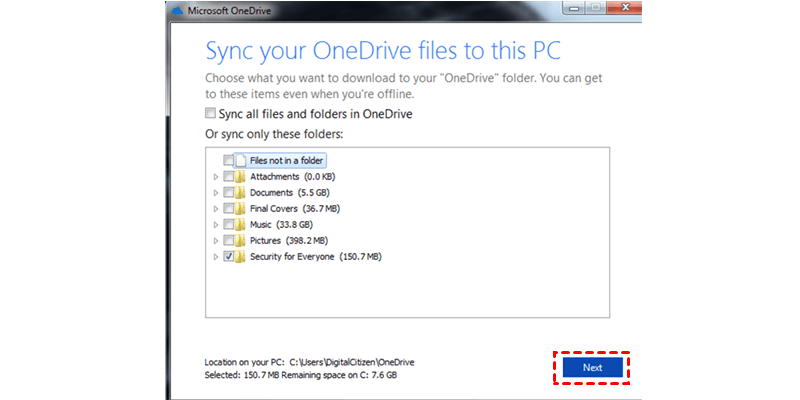Click the Documents folder icon
Viewport: 800px width, 400px height.
tap(240, 193)
